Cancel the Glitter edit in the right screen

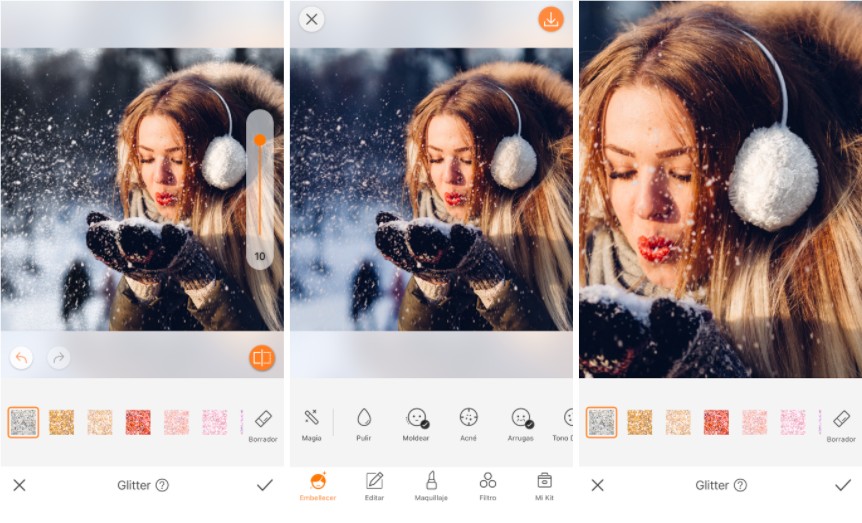(598, 485)
